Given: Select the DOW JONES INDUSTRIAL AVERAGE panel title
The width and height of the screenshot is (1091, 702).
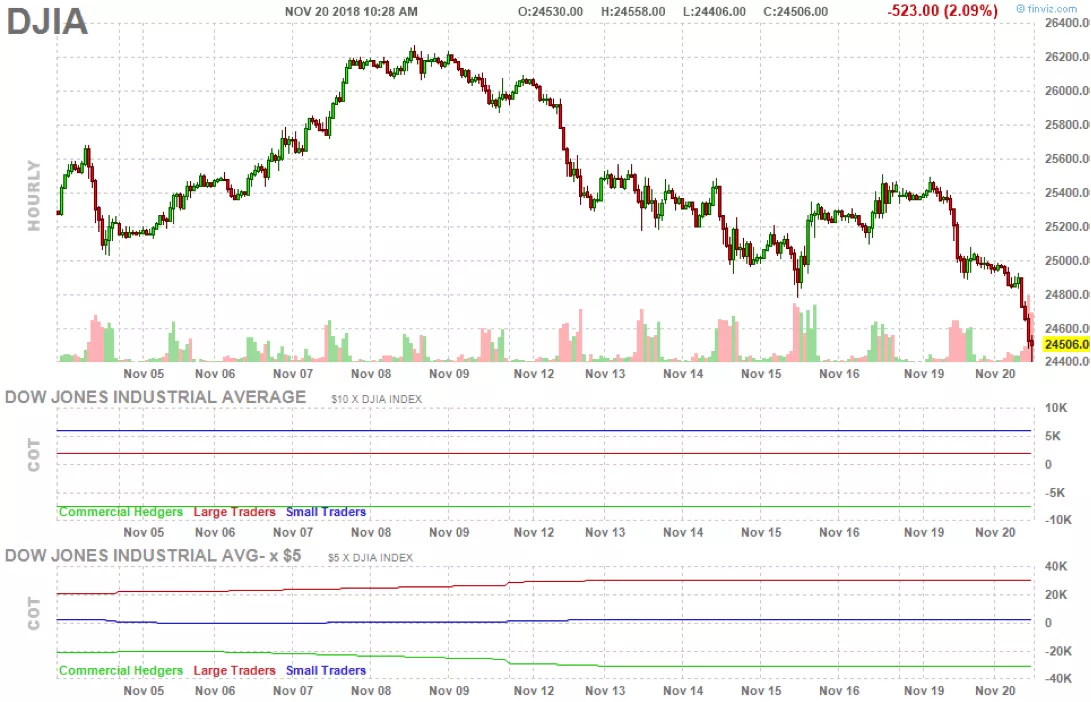Looking at the screenshot, I should [155, 397].
